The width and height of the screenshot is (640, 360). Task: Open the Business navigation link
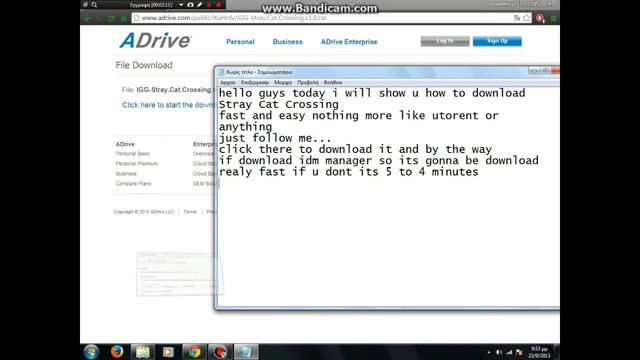click(x=287, y=42)
